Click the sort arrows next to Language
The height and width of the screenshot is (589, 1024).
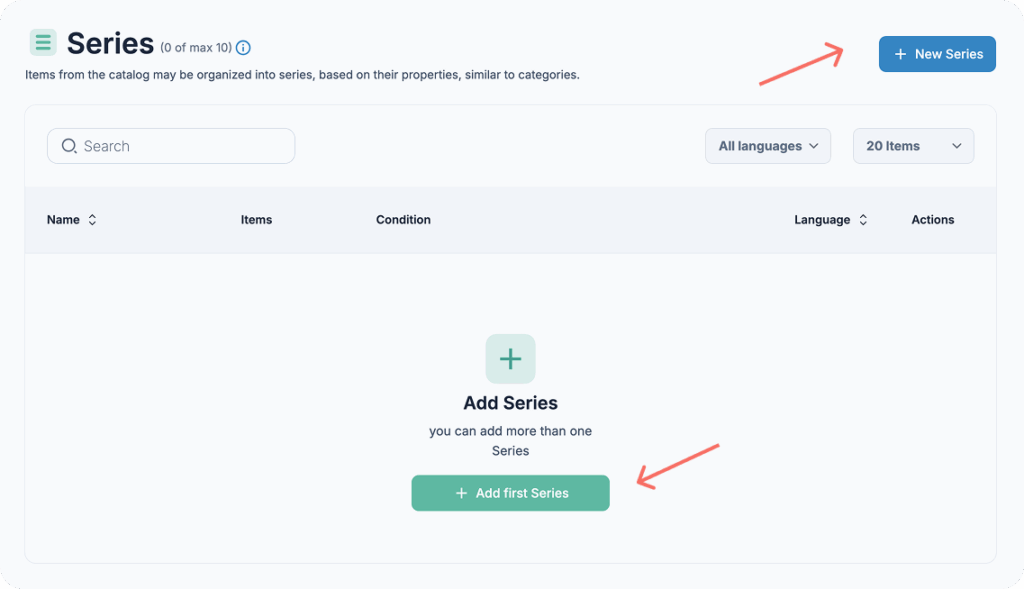863,220
